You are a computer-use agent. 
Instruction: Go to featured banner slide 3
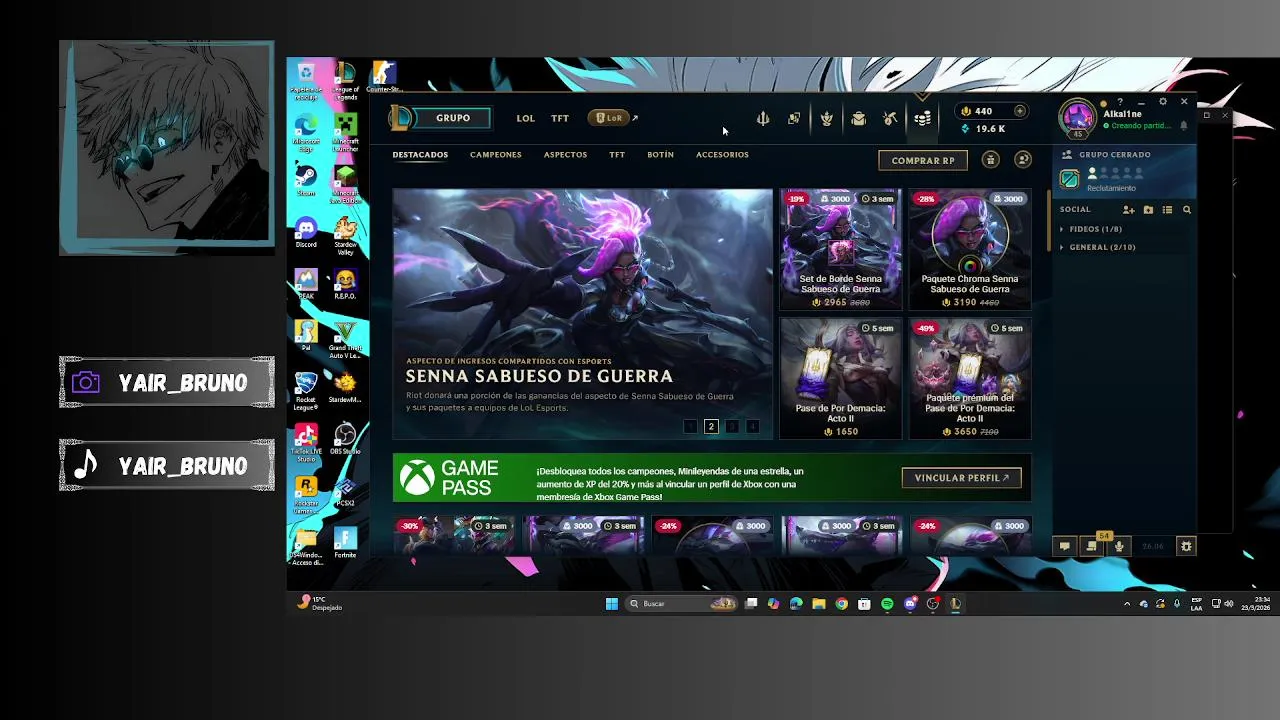coord(732,426)
